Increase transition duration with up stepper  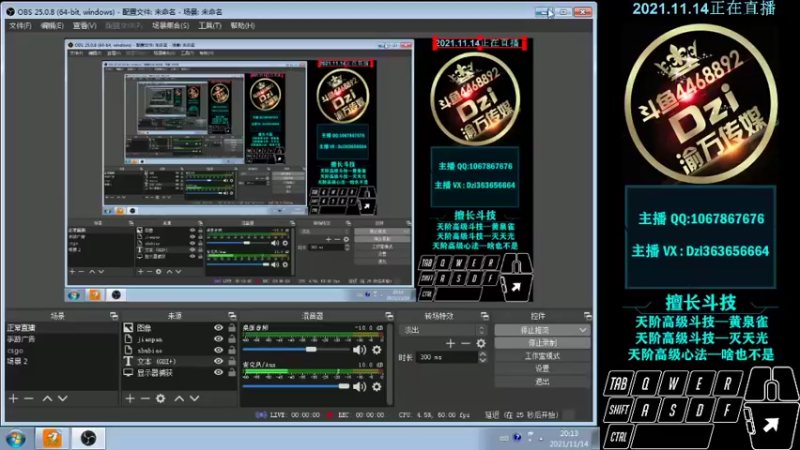pos(483,355)
